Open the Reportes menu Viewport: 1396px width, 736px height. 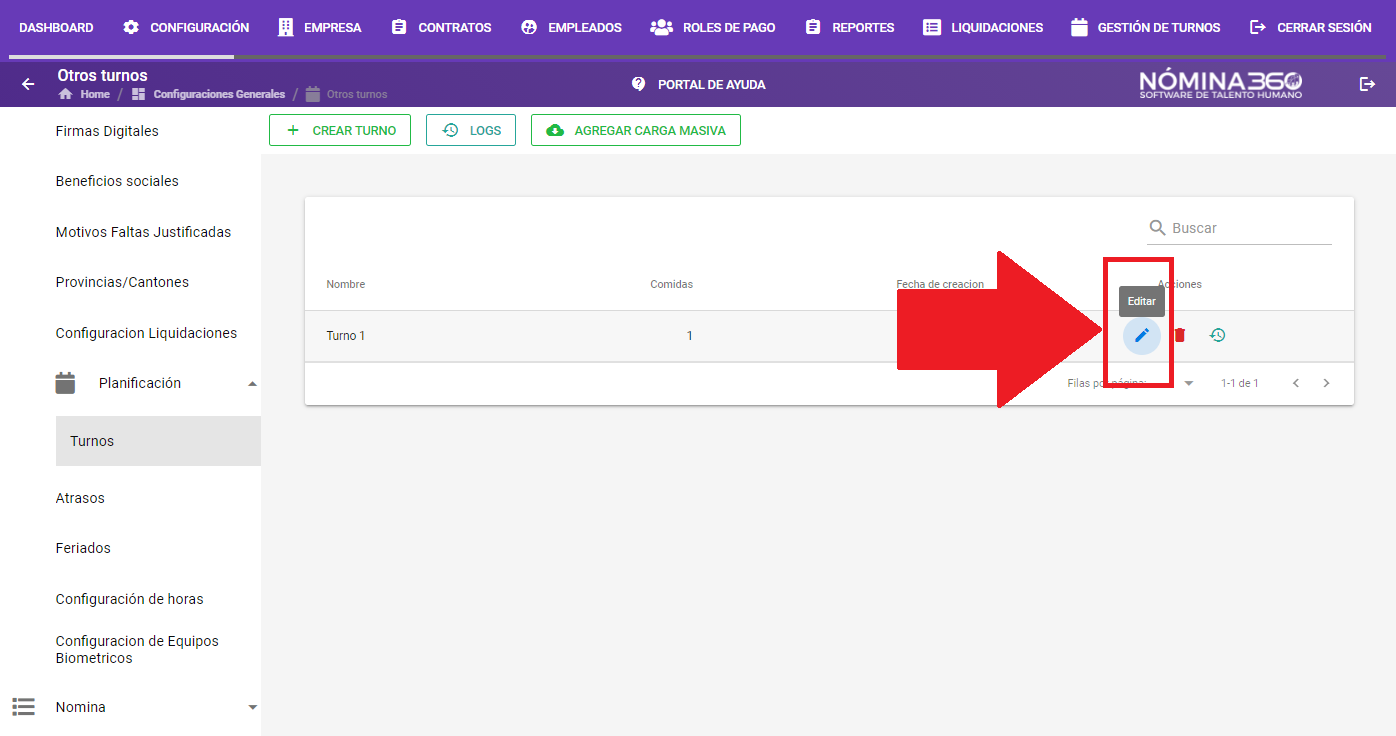(849, 28)
